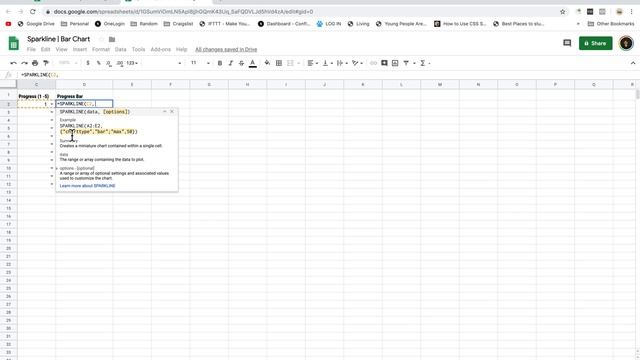This screenshot has height=360, width=640.
Task: Open the horizontal align dropdown
Action: click(x=312, y=63)
